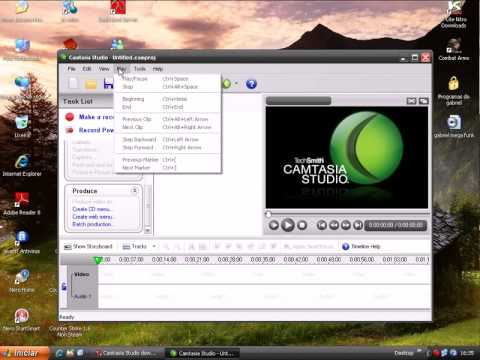Click the Iniciar start button
Viewport: 480px width, 360px height.
[x=24, y=353]
